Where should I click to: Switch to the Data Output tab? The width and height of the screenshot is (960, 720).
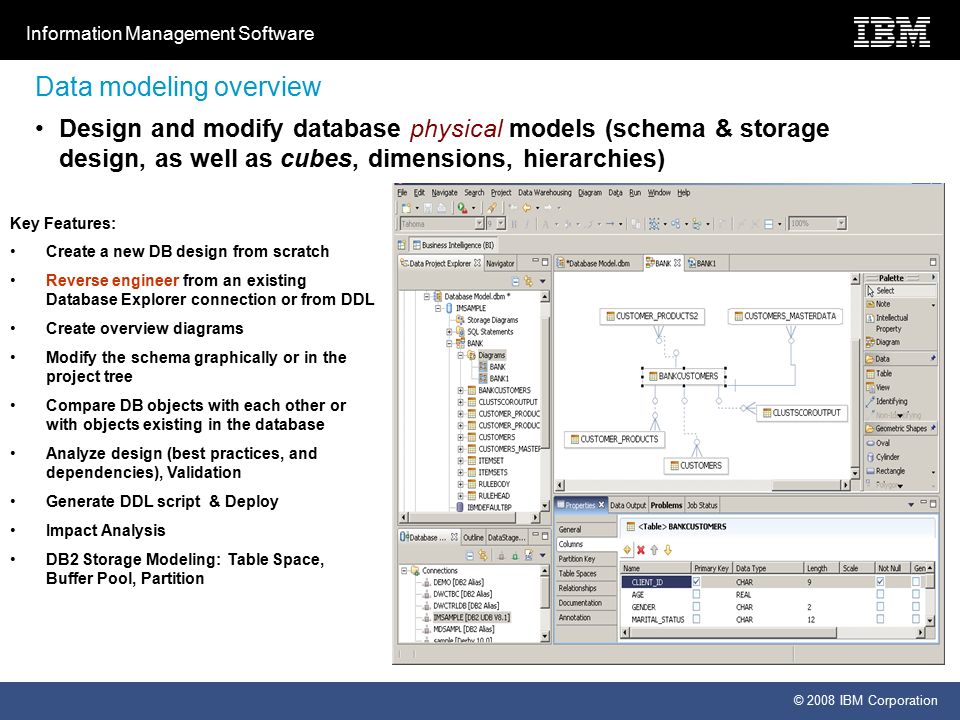click(x=628, y=505)
